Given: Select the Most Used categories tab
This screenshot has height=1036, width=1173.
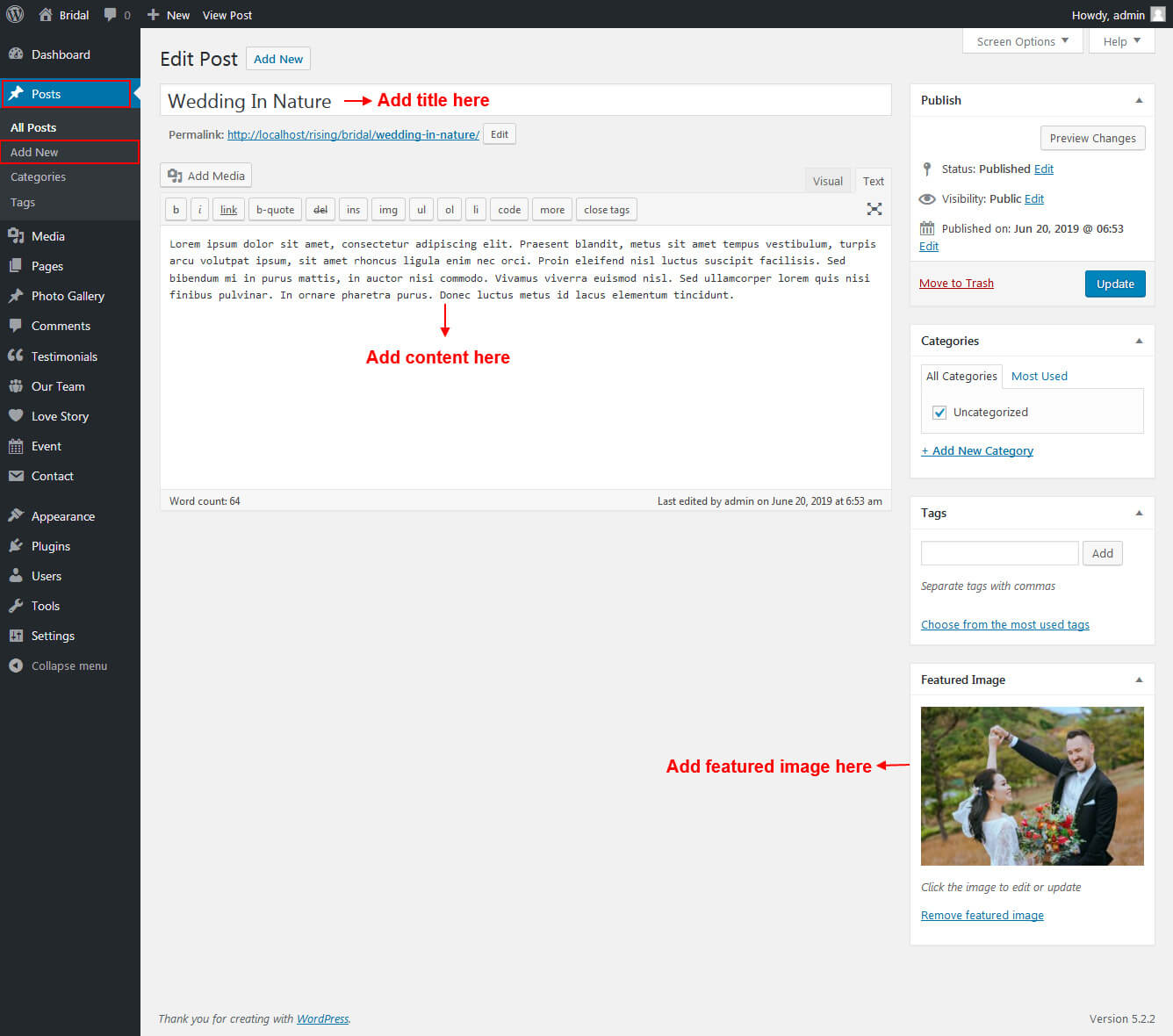Looking at the screenshot, I should 1039,376.
